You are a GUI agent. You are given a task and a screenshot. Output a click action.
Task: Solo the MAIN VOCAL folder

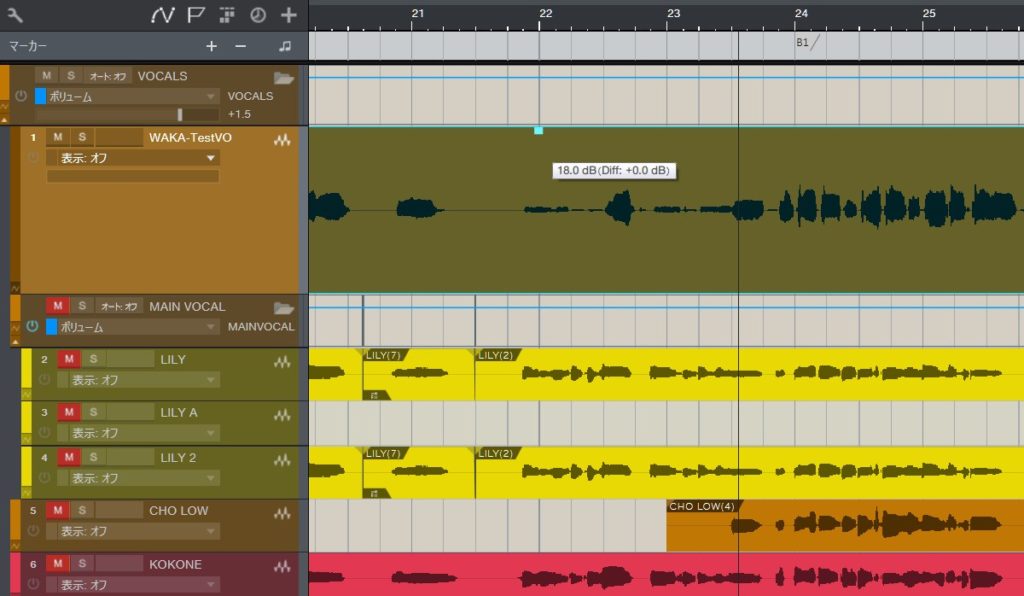(x=82, y=306)
